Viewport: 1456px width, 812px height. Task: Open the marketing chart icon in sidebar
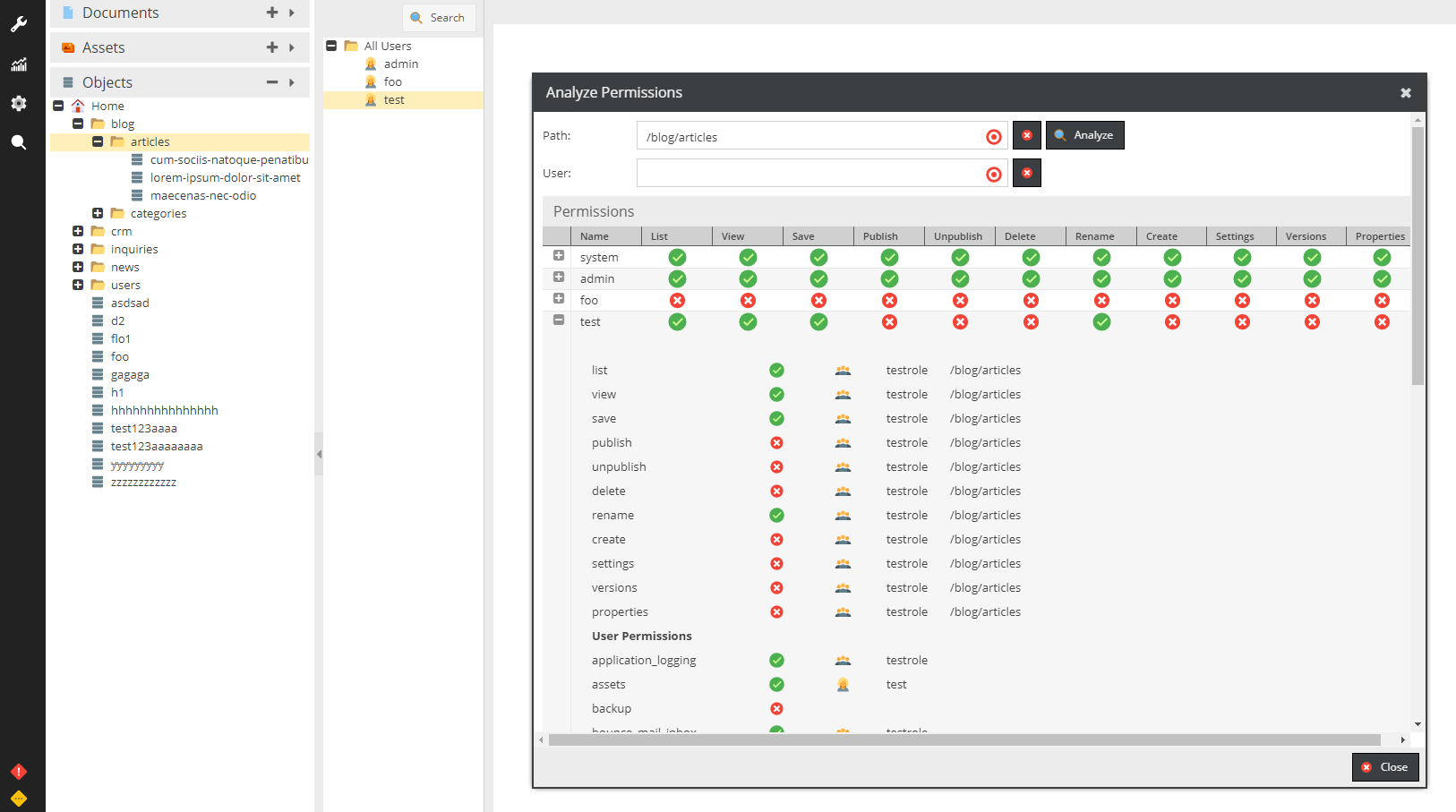pyautogui.click(x=19, y=64)
